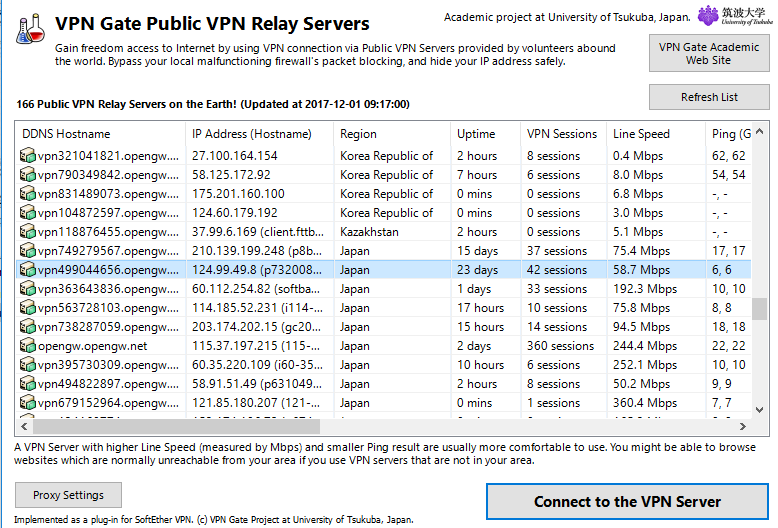778x528 pixels.
Task: Select IP address 58.125.172.92
Action: coord(231,175)
